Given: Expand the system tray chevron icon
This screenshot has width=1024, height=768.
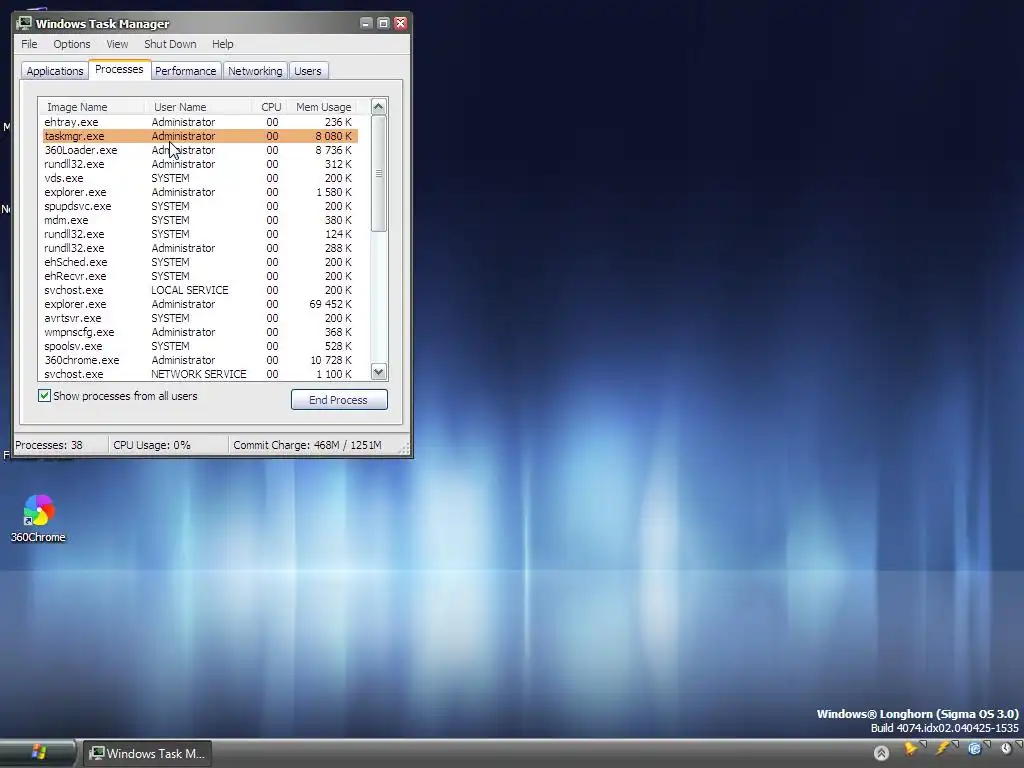Looking at the screenshot, I should pos(881,753).
